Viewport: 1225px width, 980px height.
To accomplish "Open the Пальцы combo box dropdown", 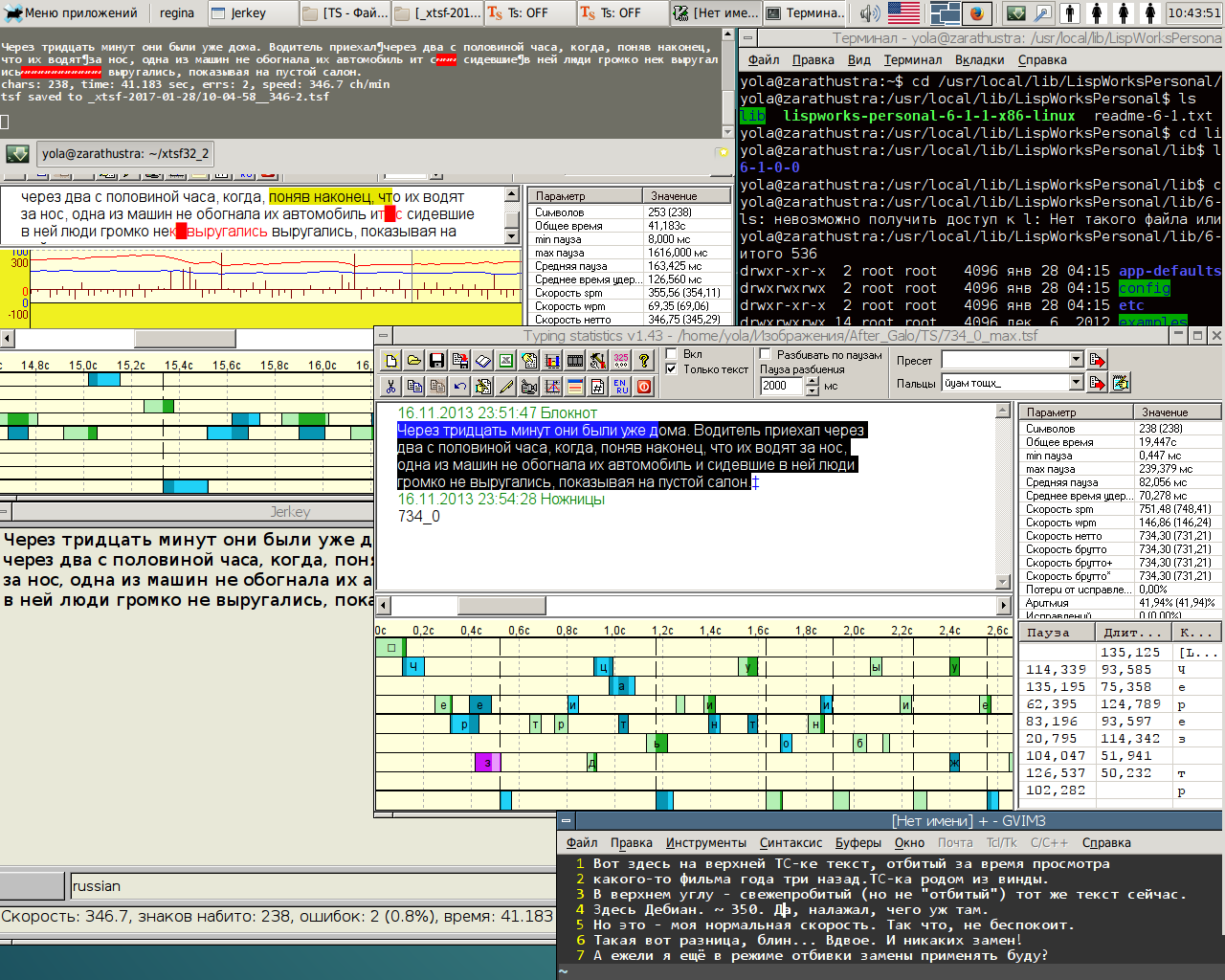I will click(1076, 383).
